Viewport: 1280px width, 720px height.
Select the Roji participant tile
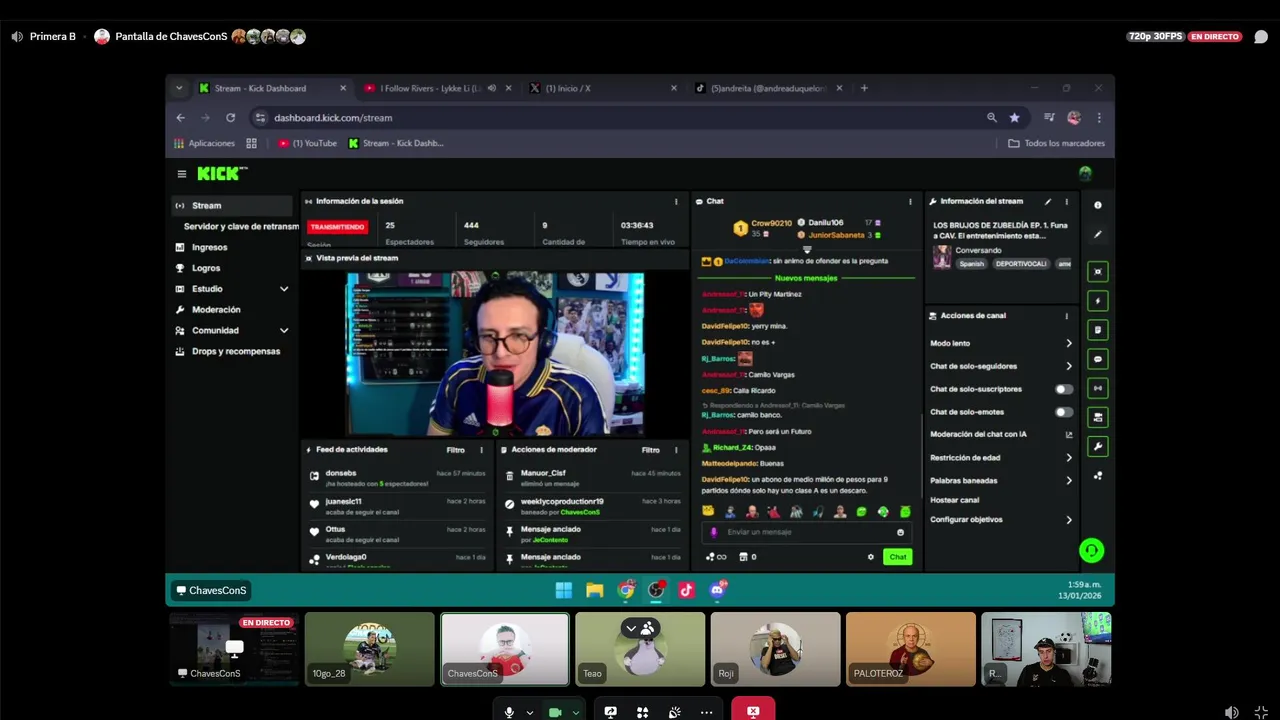click(775, 649)
